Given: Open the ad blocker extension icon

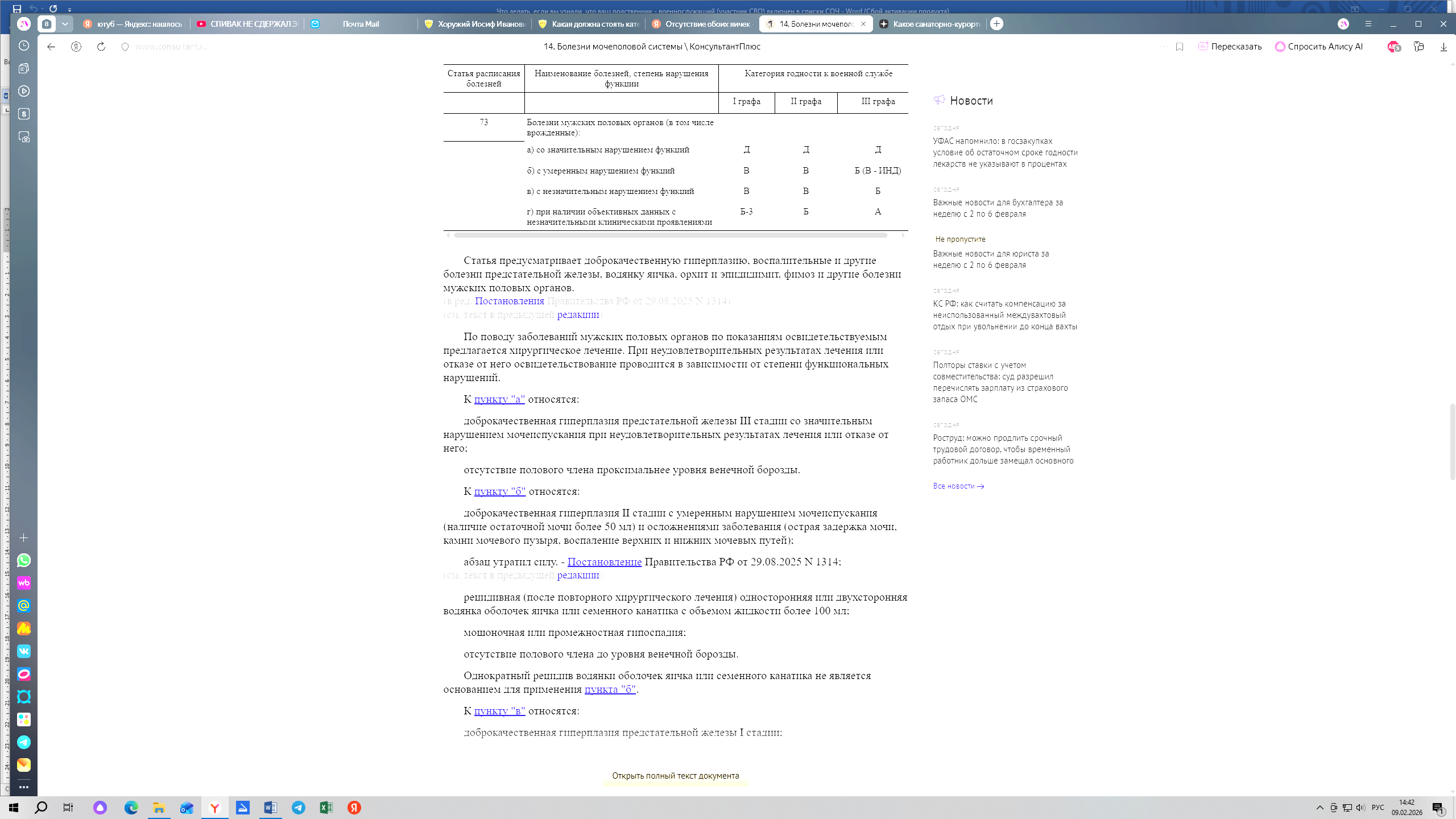Looking at the screenshot, I should point(1393,47).
